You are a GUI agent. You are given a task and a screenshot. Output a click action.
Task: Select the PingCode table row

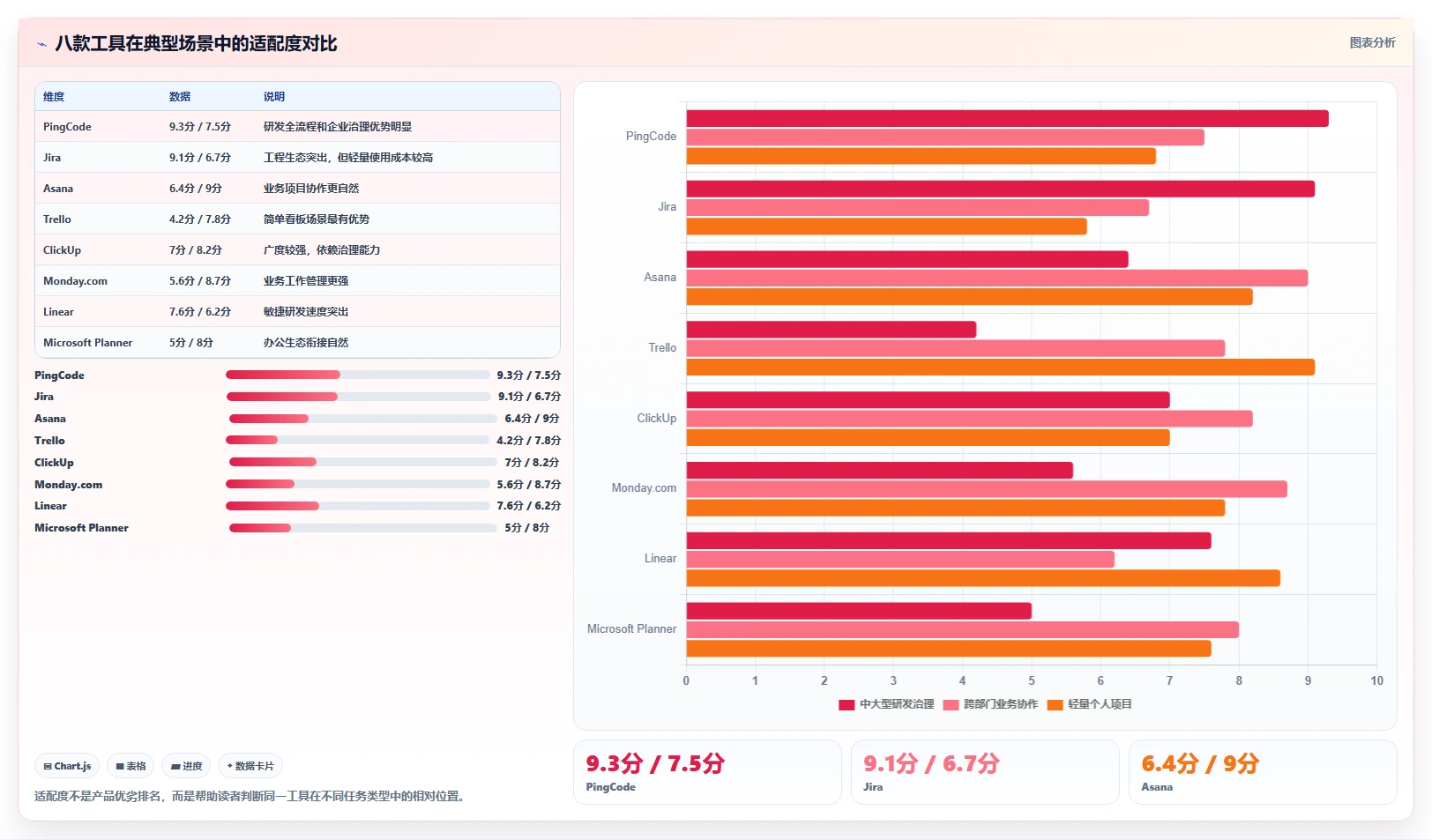(297, 127)
